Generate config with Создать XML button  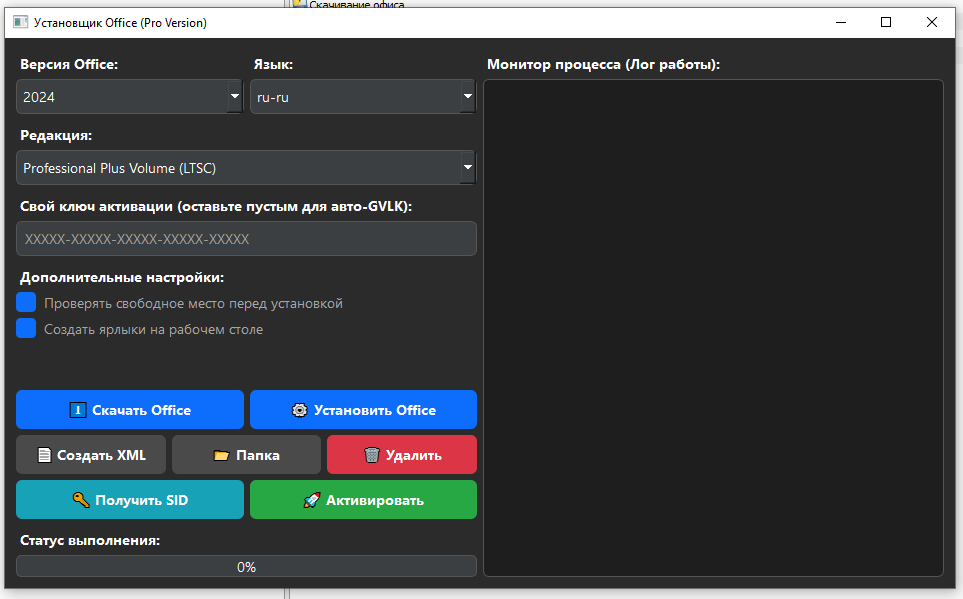(x=91, y=455)
